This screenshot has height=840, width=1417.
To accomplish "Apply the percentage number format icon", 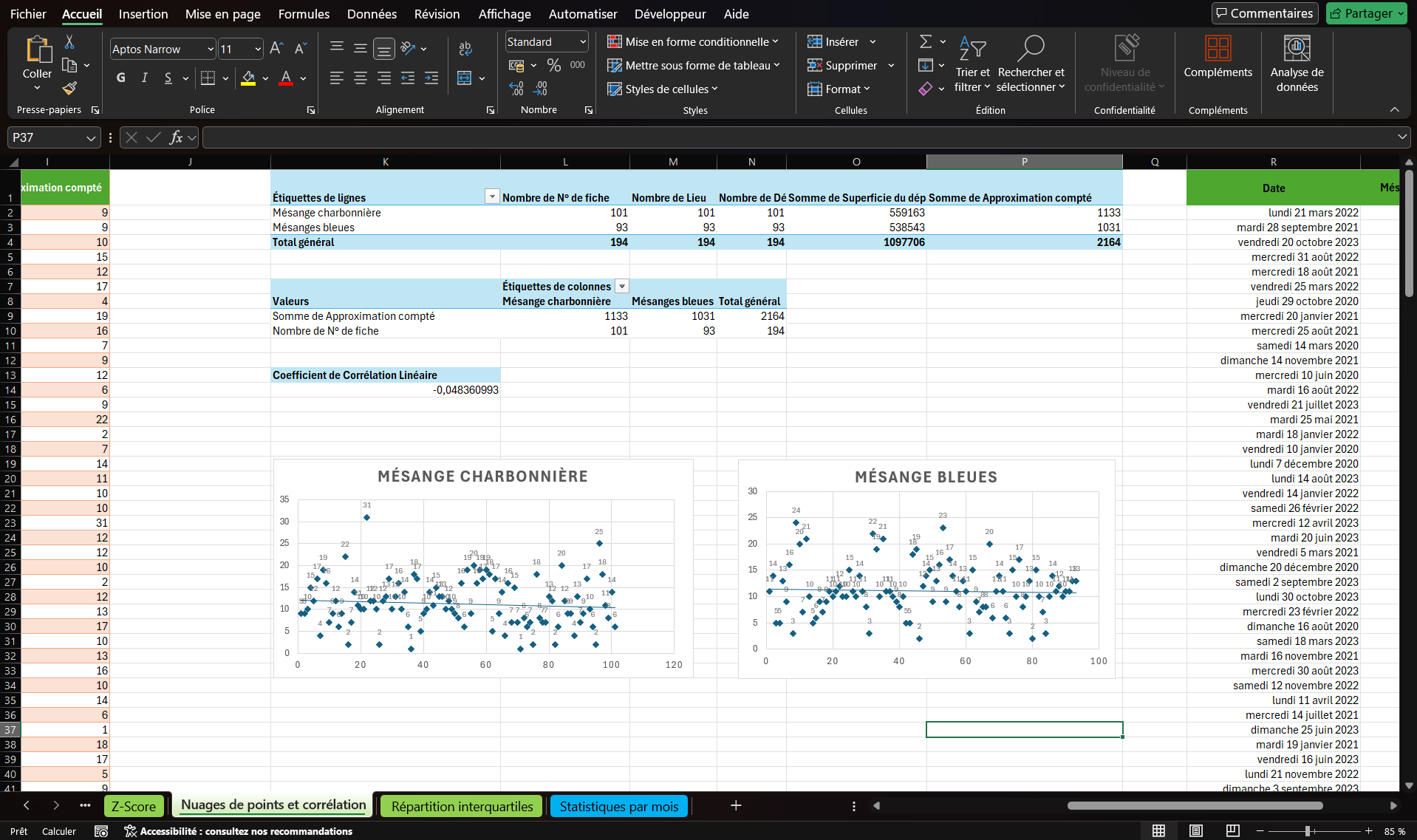I will (x=554, y=65).
